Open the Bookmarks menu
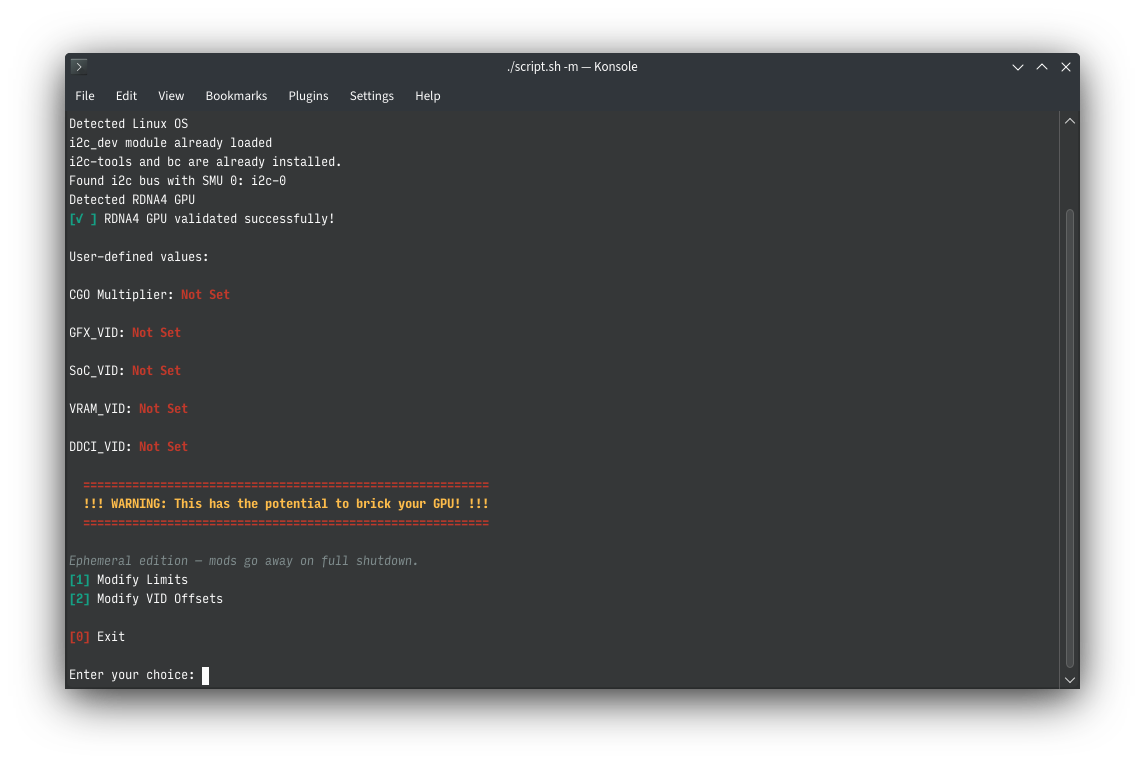The image size is (1145, 766). (236, 96)
